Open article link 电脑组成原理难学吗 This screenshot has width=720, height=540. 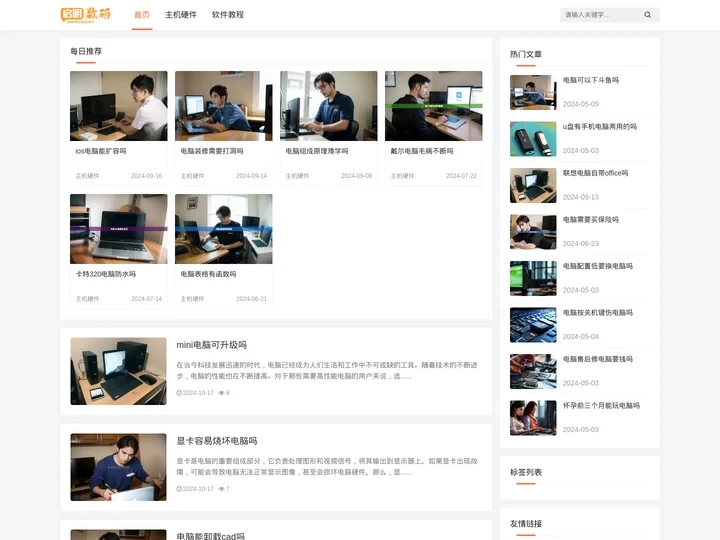(317, 151)
